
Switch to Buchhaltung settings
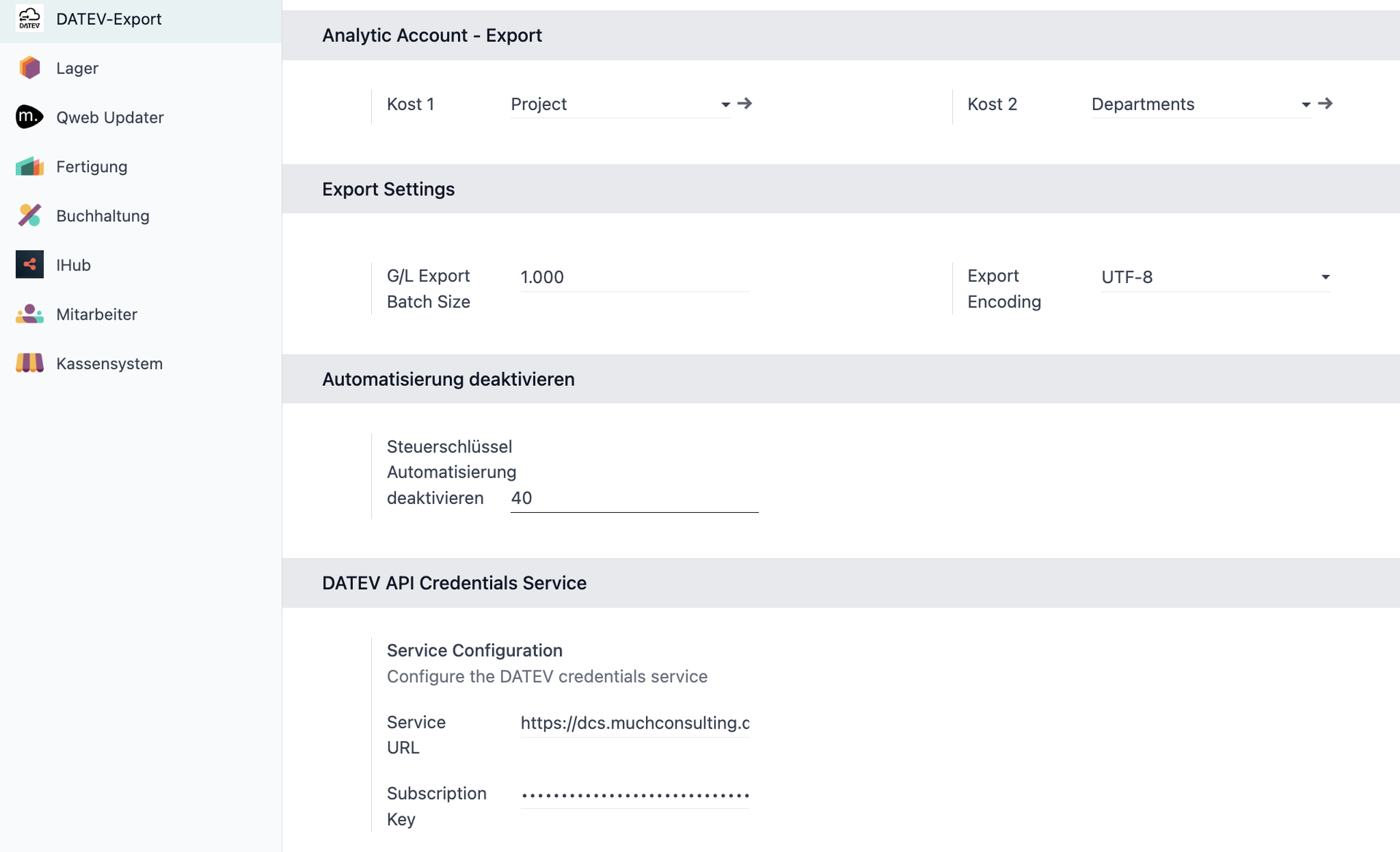pyautogui.click(x=141, y=215)
